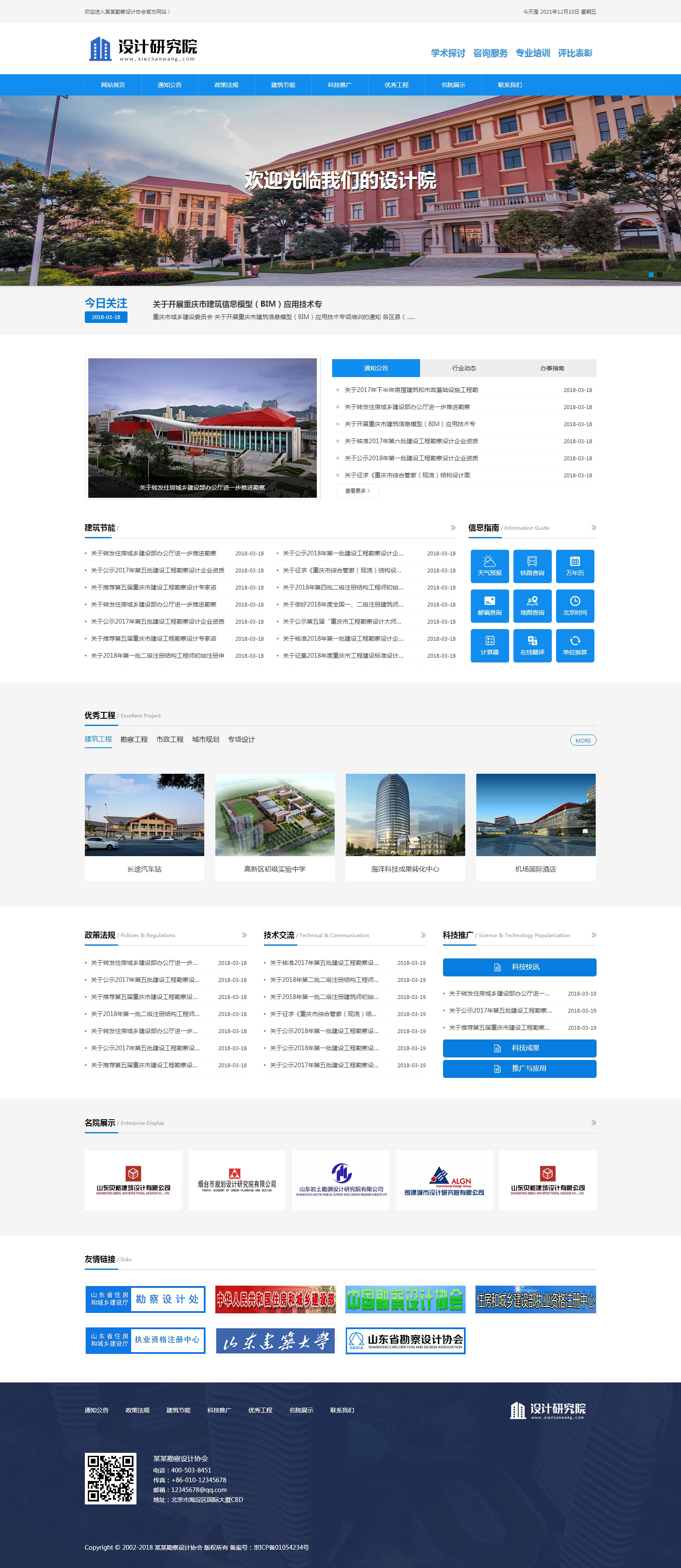This screenshot has width=681, height=1568.
Task: Open the 在线翻译 translation tile
Action: (532, 645)
